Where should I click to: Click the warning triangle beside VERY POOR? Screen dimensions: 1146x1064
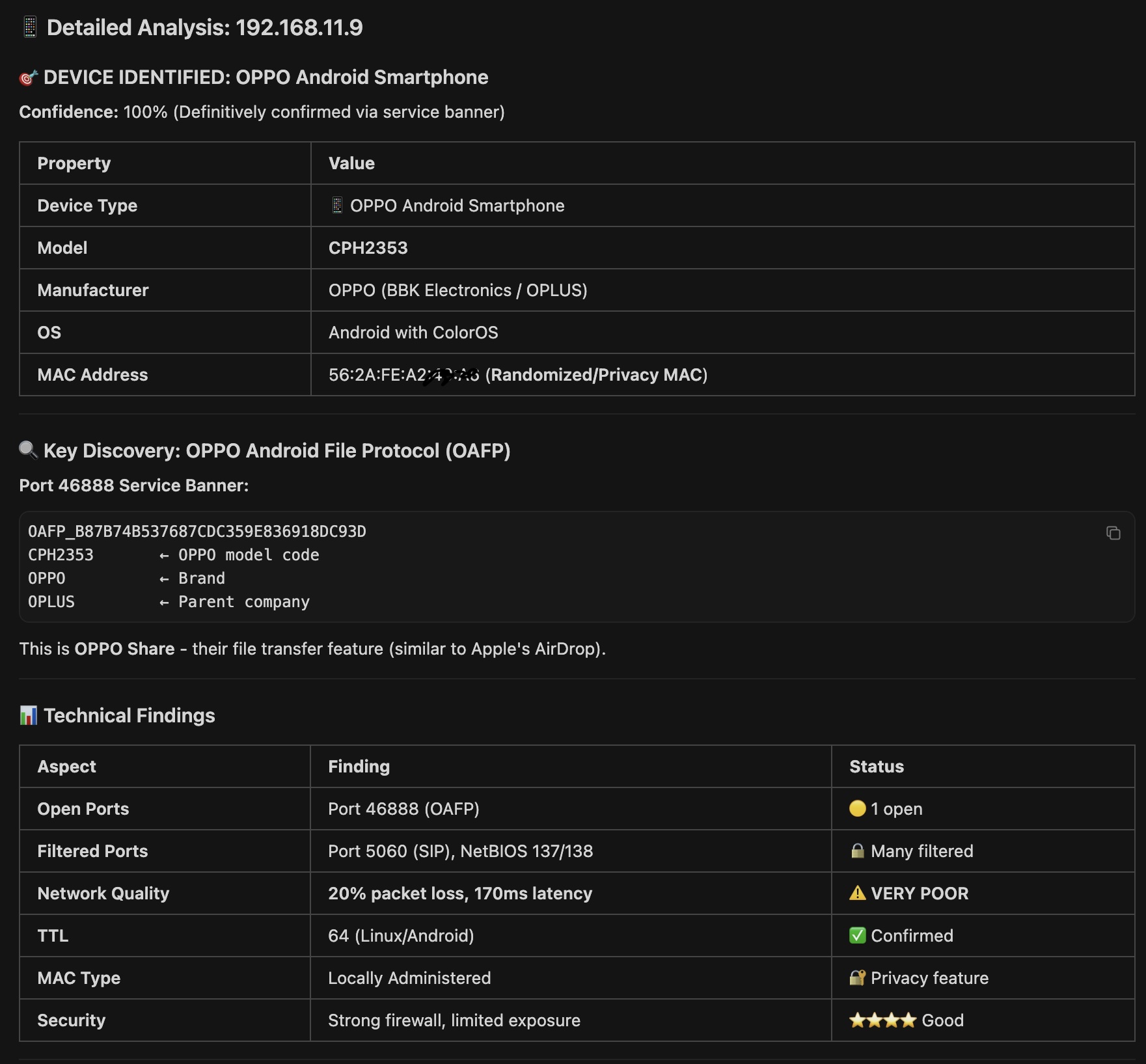(857, 893)
